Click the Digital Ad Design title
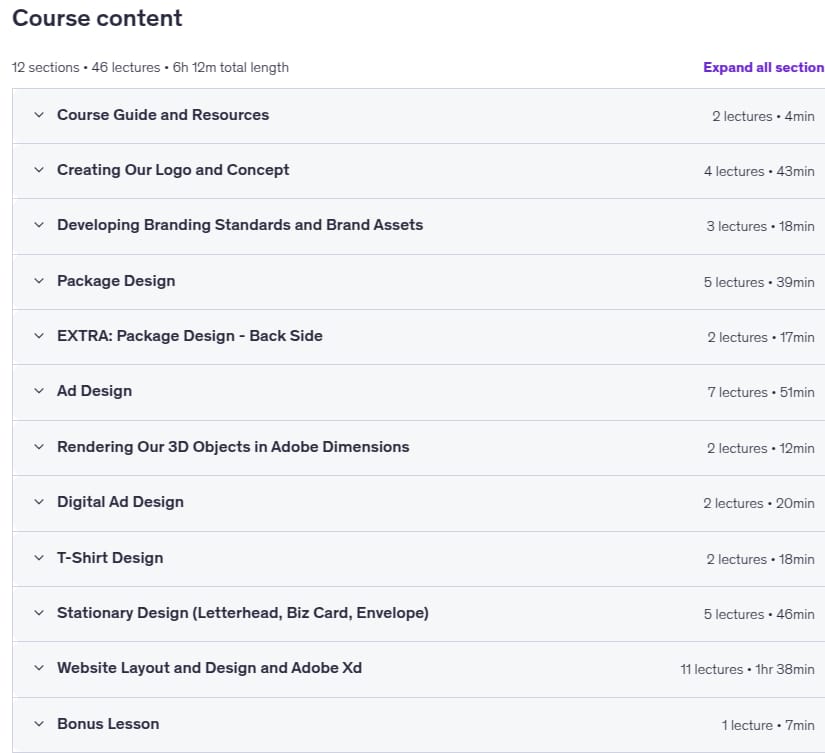825x753 pixels. pyautogui.click(x=120, y=502)
